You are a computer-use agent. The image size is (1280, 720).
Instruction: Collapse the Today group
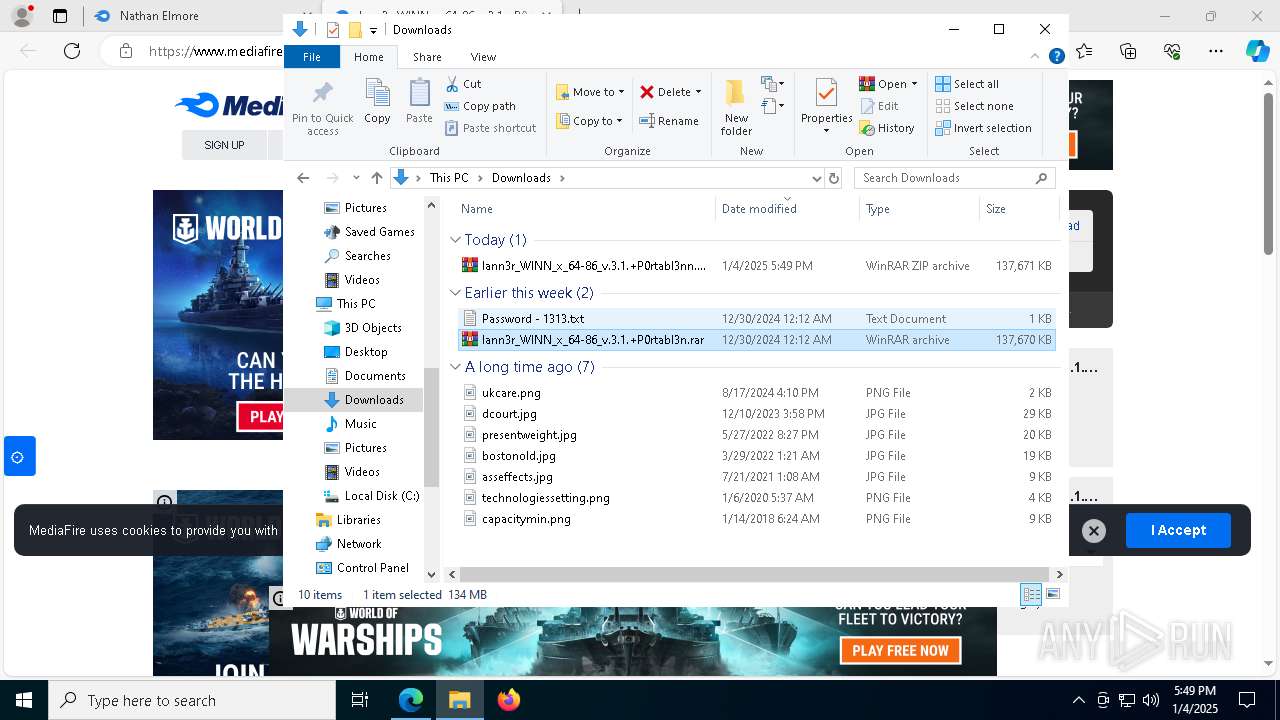456,240
